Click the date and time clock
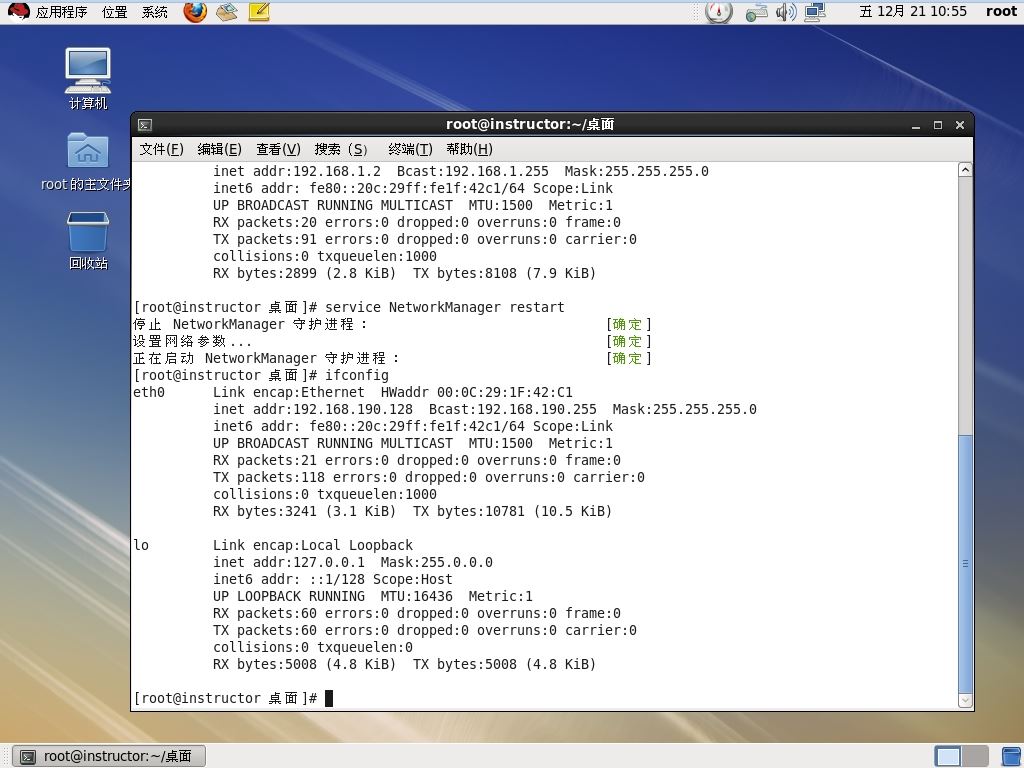The image size is (1024, 768). pyautogui.click(x=912, y=11)
